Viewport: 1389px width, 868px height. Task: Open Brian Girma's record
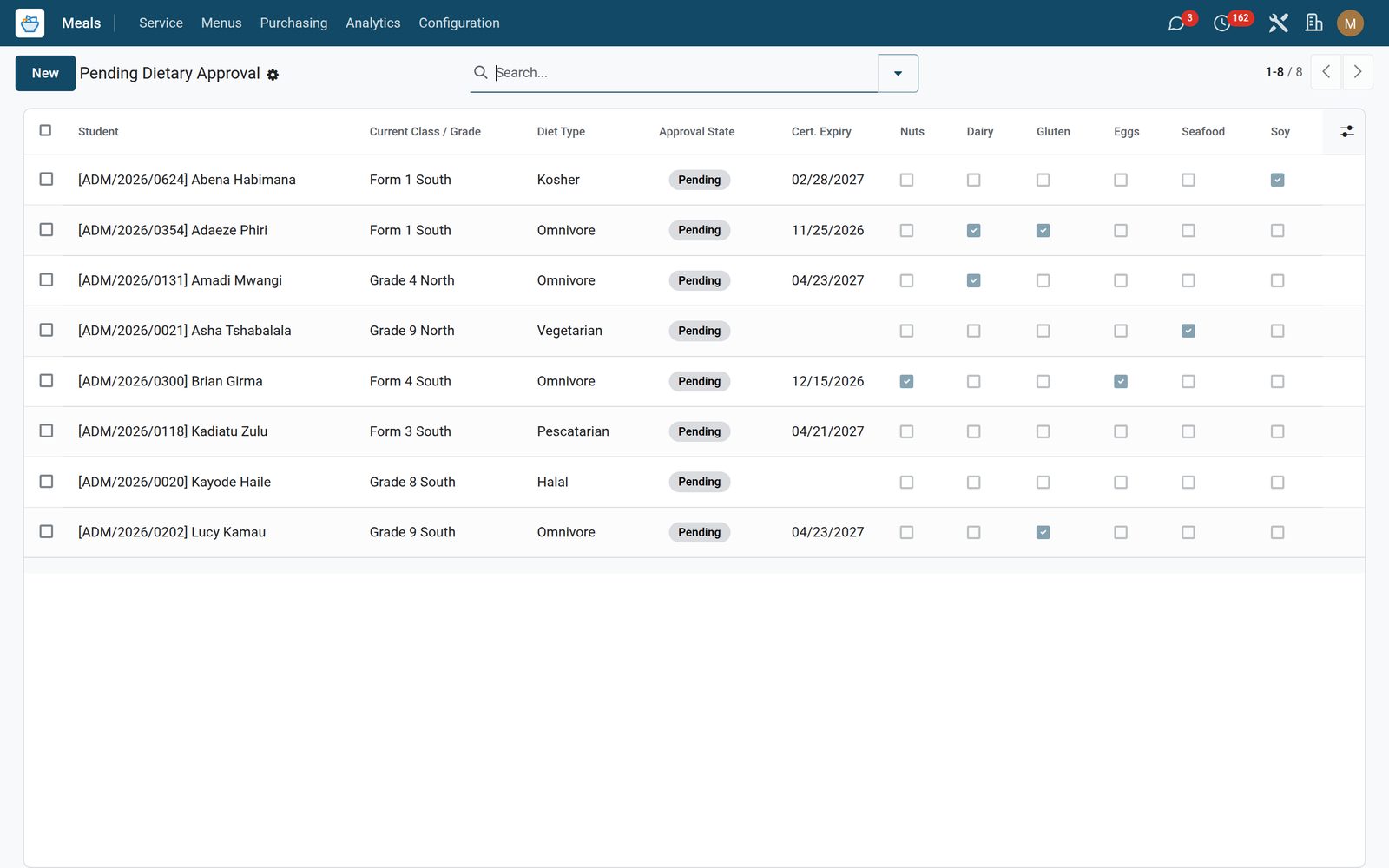tap(170, 381)
